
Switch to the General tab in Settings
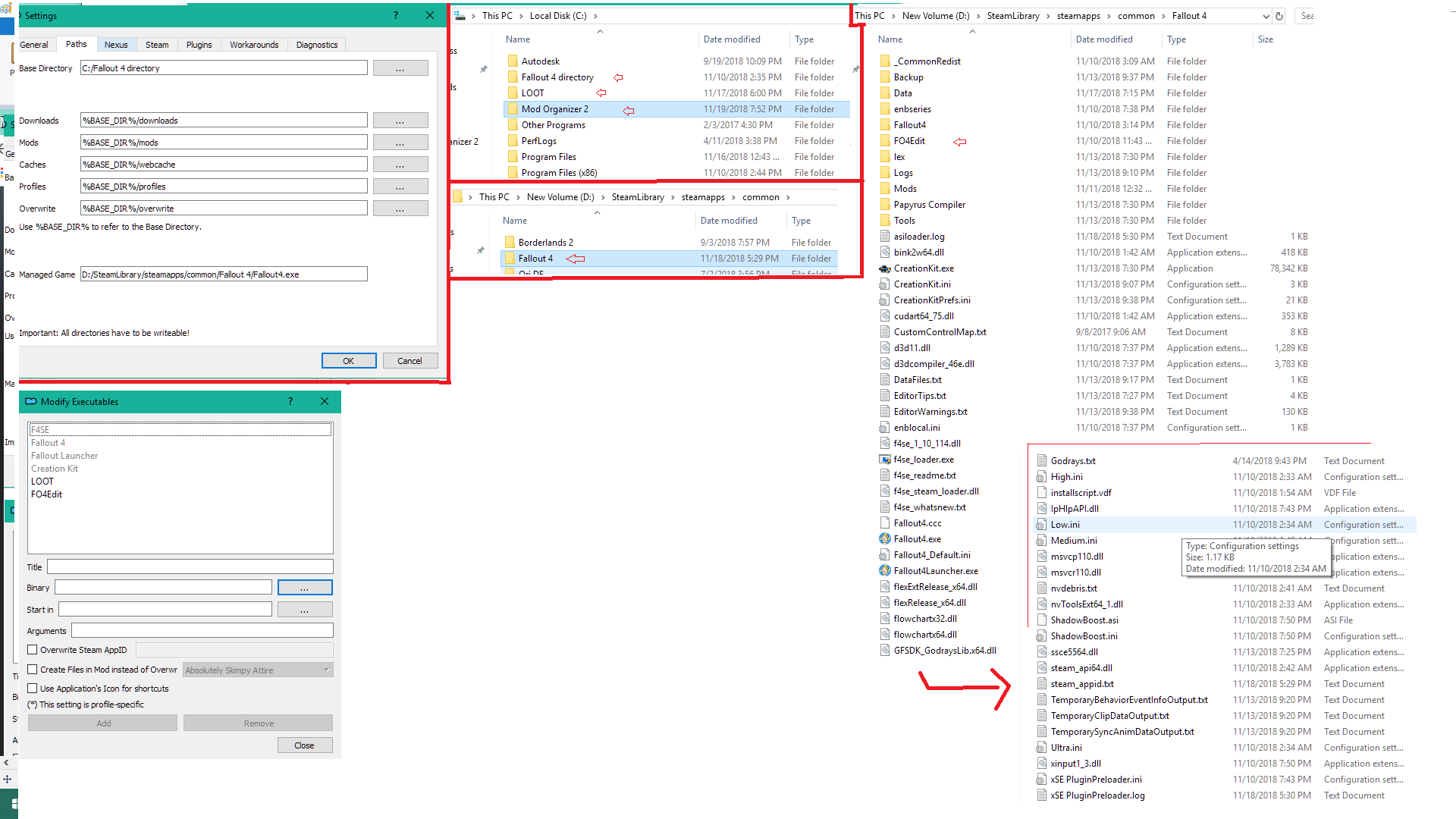pyautogui.click(x=34, y=45)
